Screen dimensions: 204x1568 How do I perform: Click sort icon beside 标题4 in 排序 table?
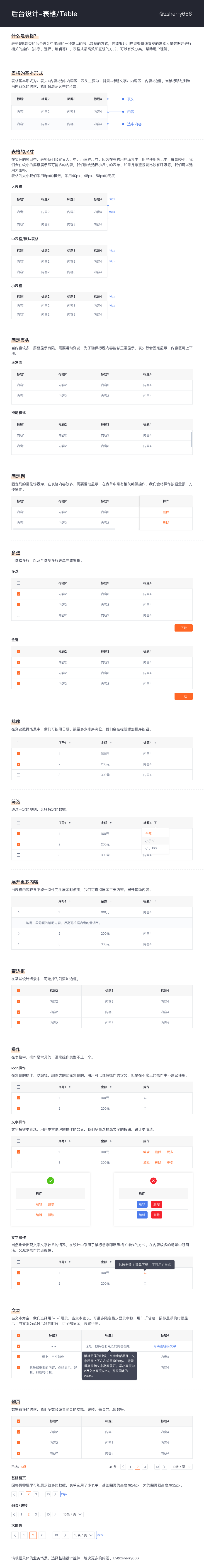pos(155,743)
